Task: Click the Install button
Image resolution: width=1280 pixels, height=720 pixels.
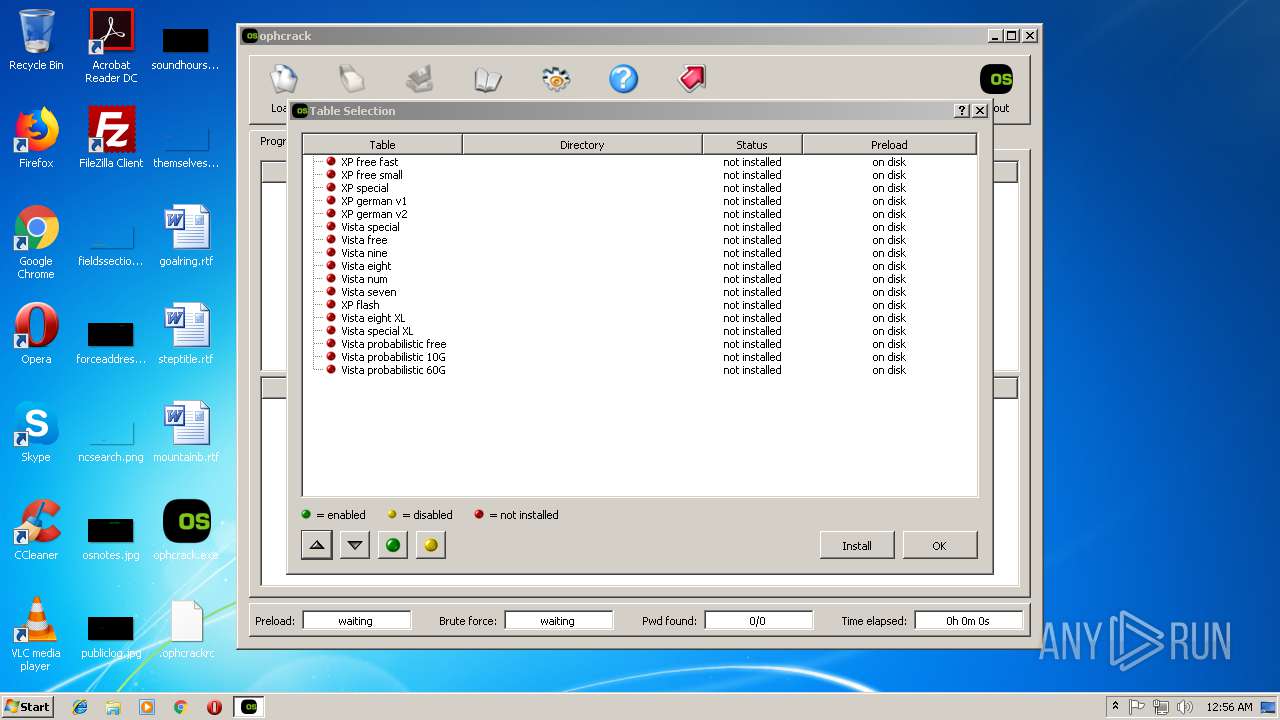Action: (x=857, y=546)
